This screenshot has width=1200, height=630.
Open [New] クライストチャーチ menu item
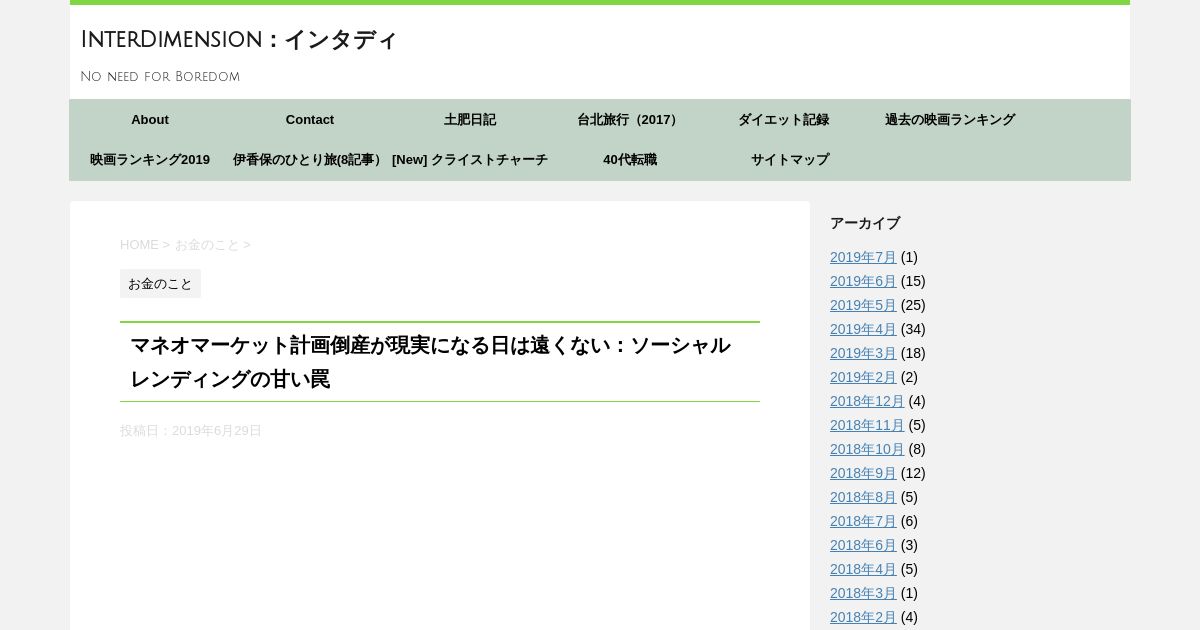click(x=470, y=159)
